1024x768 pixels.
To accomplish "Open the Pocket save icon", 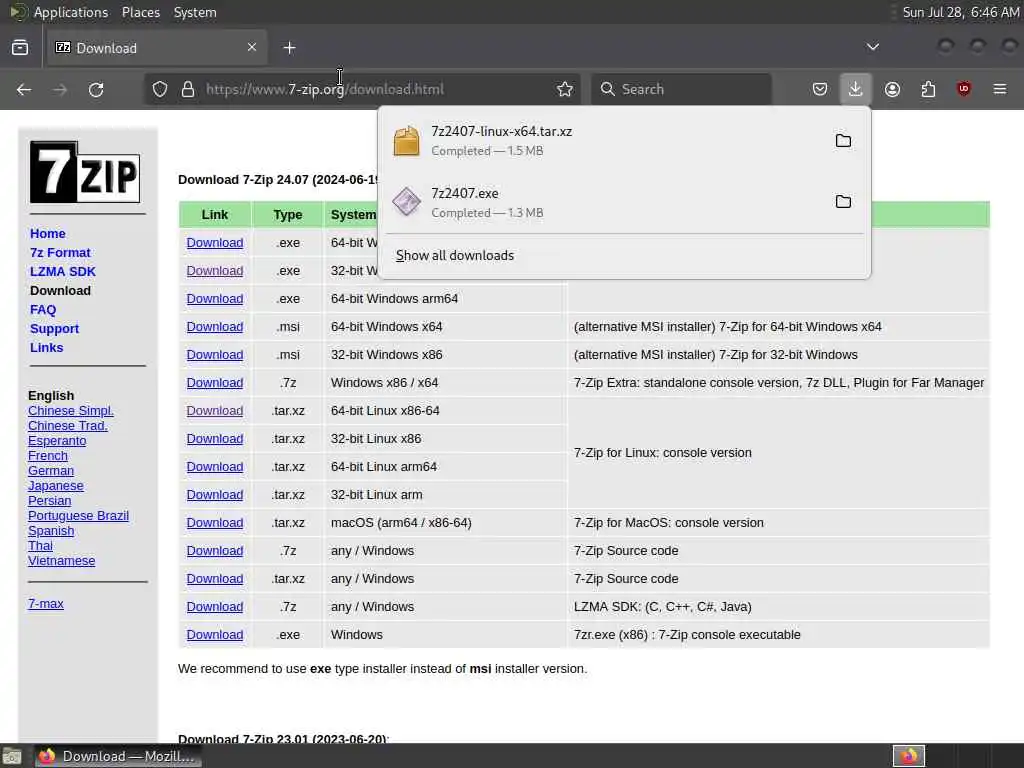I will coord(820,89).
